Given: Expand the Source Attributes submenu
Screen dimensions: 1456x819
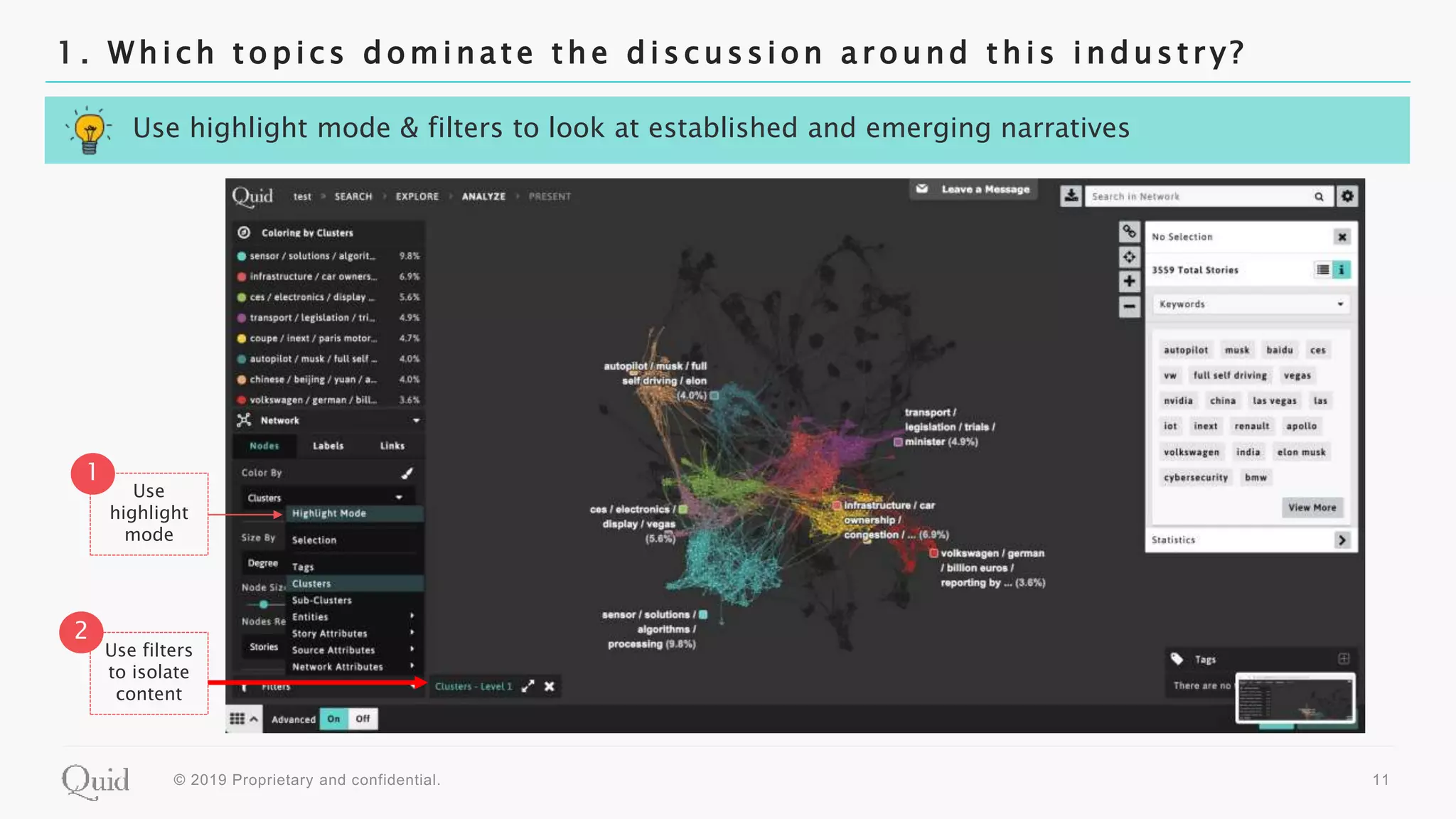Looking at the screenshot, I should (x=354, y=650).
